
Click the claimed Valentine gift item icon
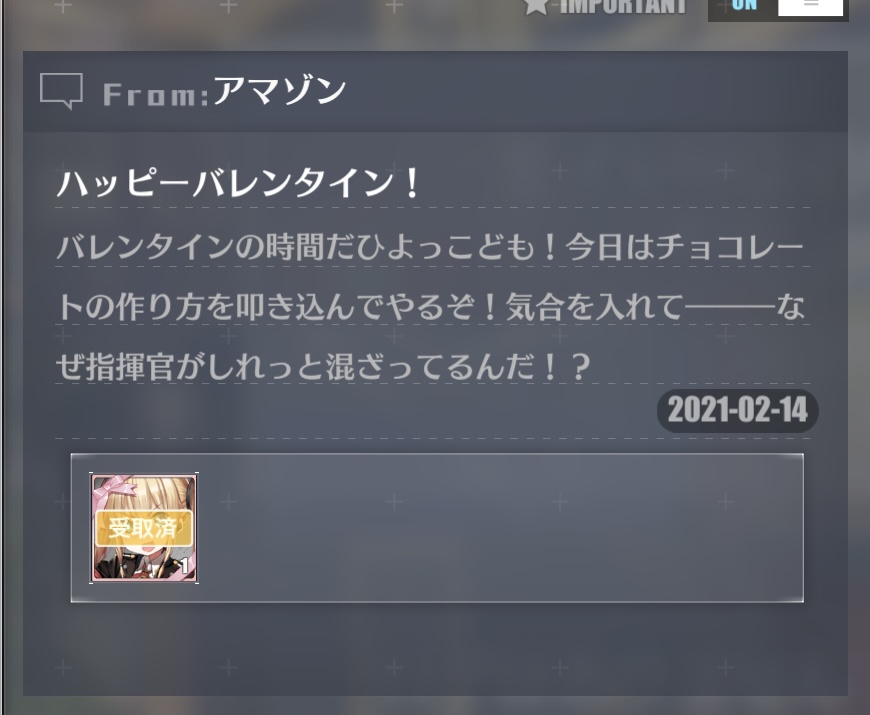pos(144,528)
